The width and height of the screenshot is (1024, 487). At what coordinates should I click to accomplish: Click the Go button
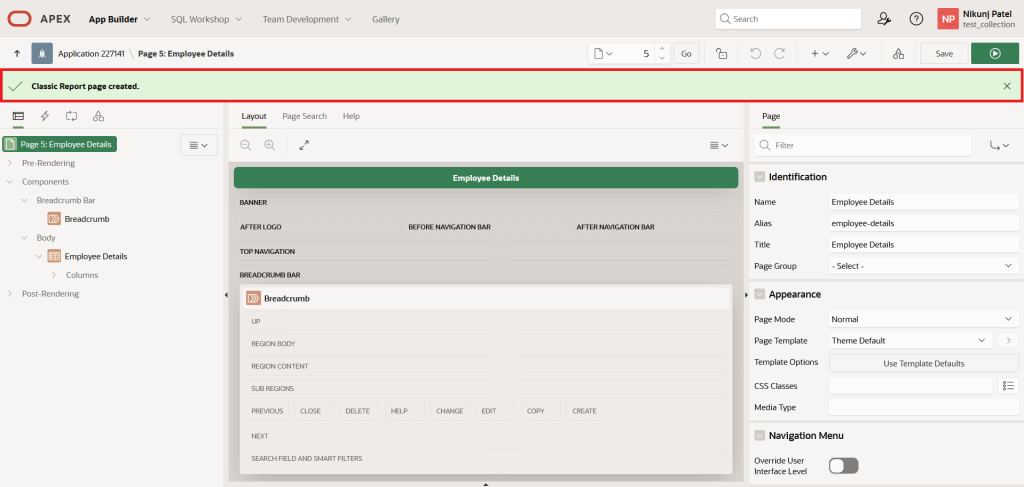pyautogui.click(x=686, y=54)
